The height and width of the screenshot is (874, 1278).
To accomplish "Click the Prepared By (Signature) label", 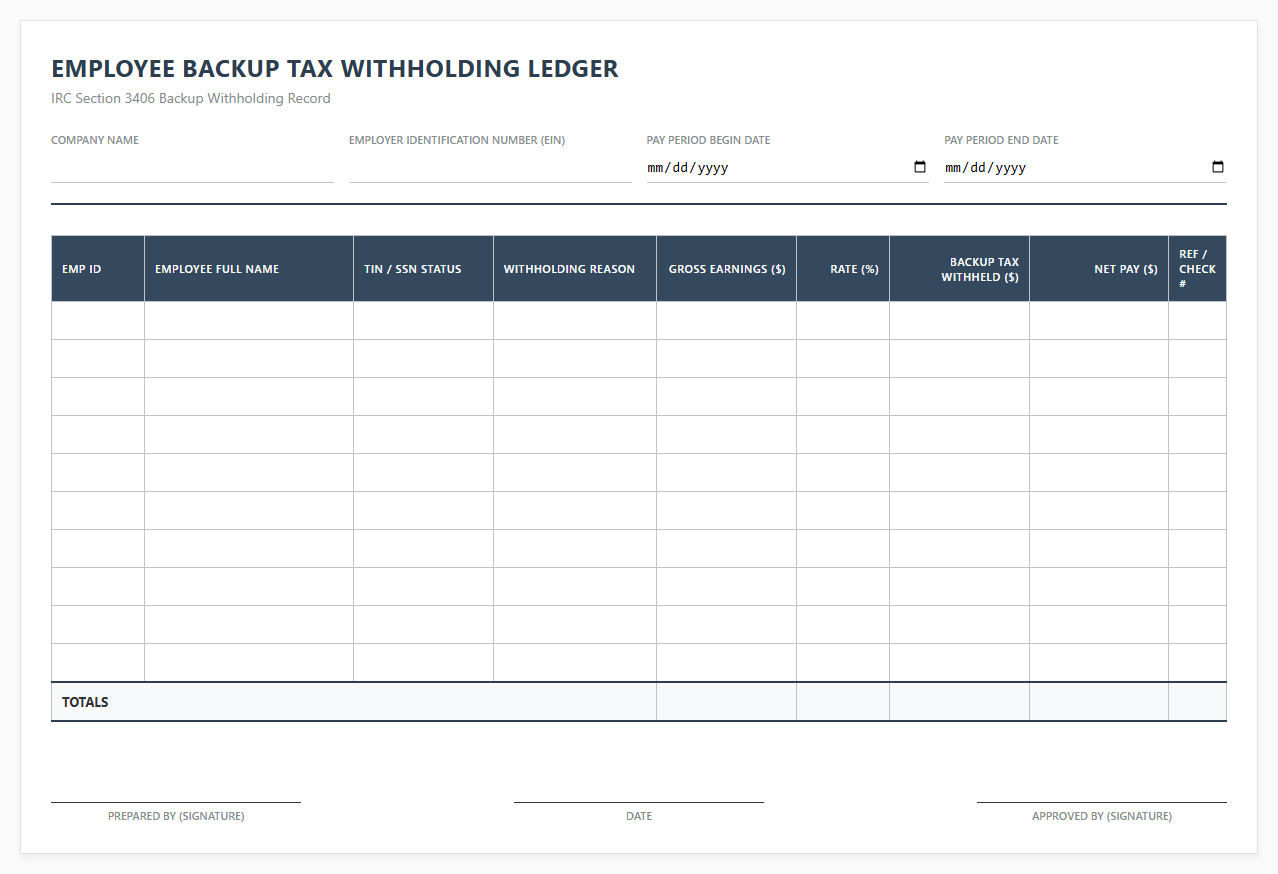I will [176, 816].
